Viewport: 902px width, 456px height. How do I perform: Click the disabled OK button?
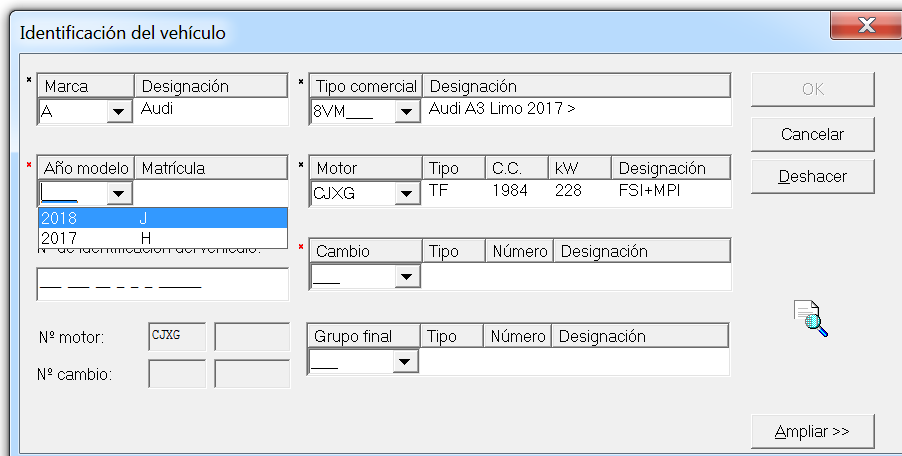pyautogui.click(x=812, y=89)
